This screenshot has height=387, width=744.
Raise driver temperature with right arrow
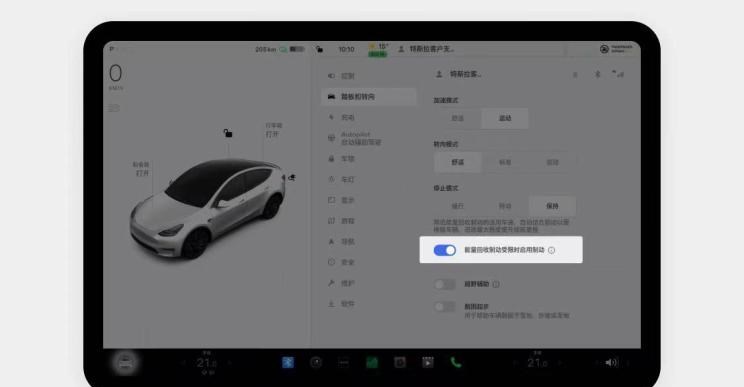click(230, 363)
